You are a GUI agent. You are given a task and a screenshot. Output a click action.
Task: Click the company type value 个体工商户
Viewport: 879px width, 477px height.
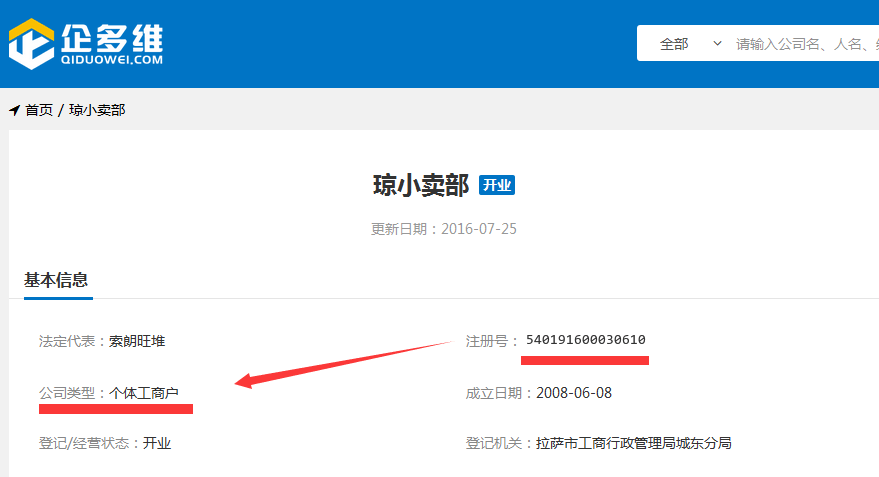click(144, 393)
